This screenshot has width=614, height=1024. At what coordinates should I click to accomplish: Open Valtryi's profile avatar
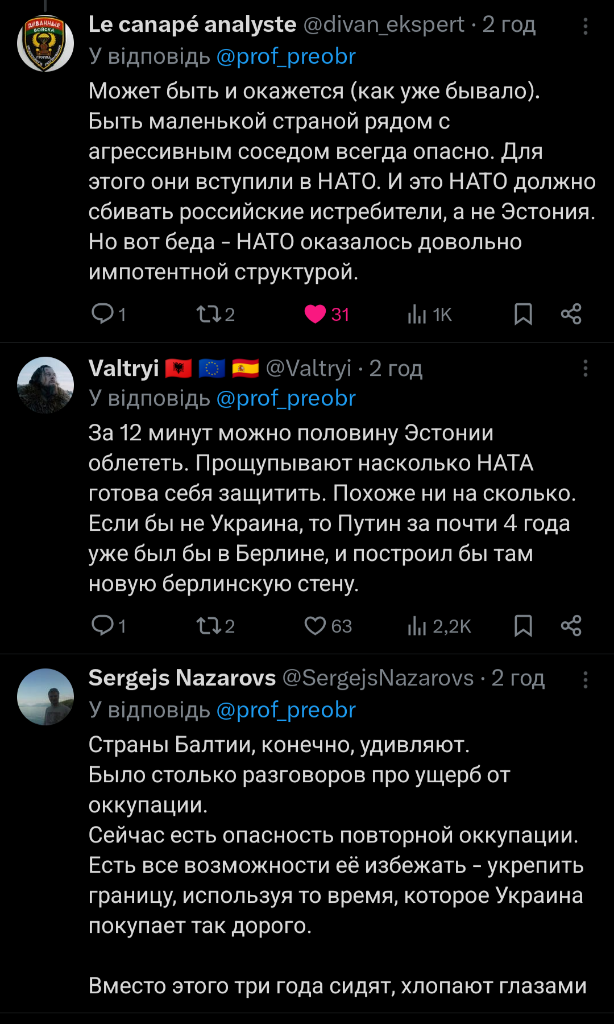point(46,385)
